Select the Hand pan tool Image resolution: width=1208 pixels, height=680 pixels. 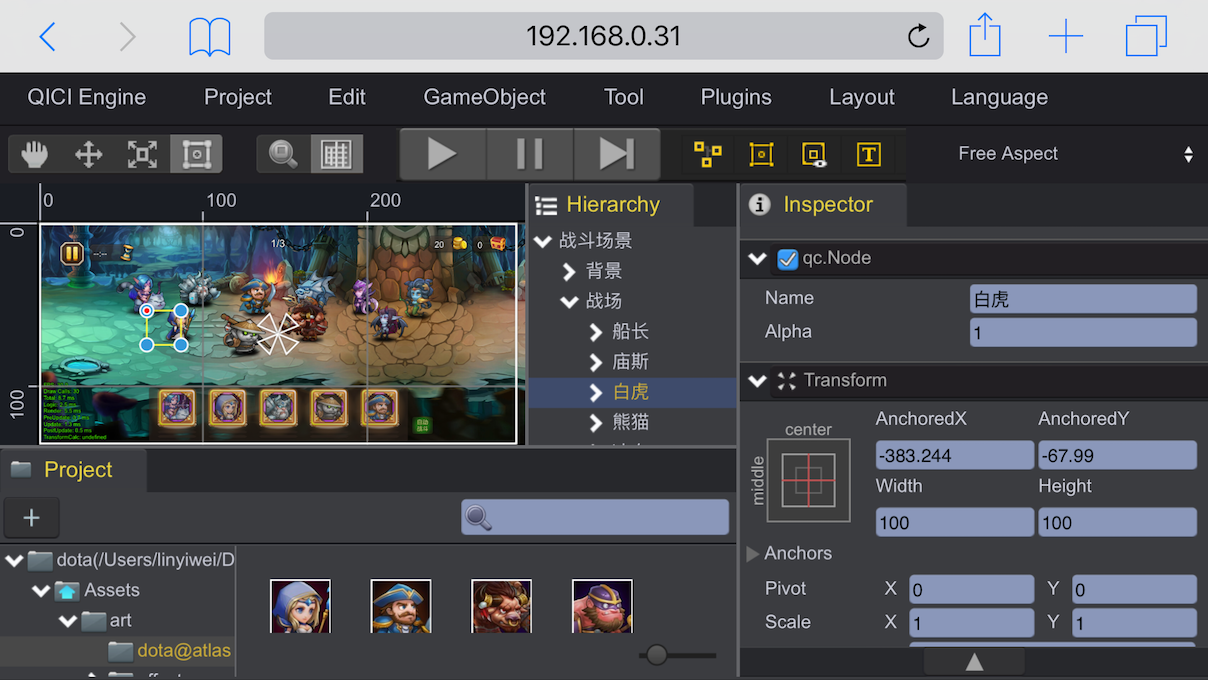coord(35,154)
